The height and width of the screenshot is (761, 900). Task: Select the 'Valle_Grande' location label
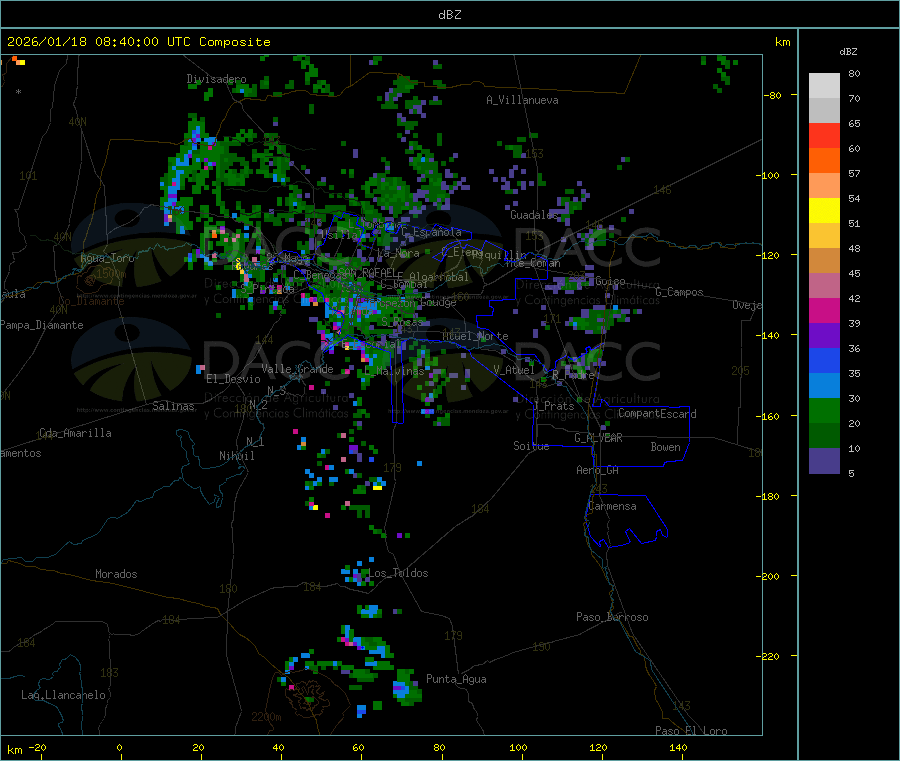(x=297, y=368)
